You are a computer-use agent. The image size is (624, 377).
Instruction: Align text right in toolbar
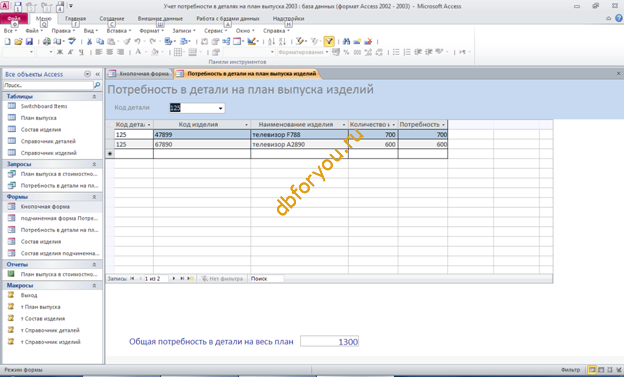tap(120, 52)
